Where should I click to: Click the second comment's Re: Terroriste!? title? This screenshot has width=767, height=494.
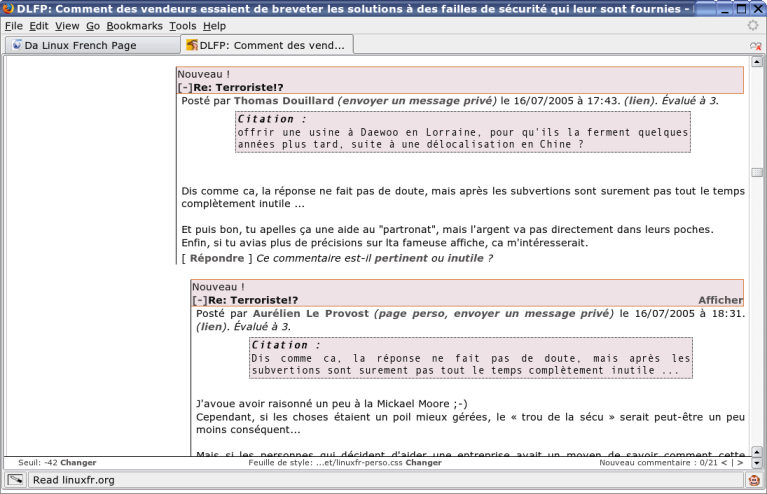point(253,300)
